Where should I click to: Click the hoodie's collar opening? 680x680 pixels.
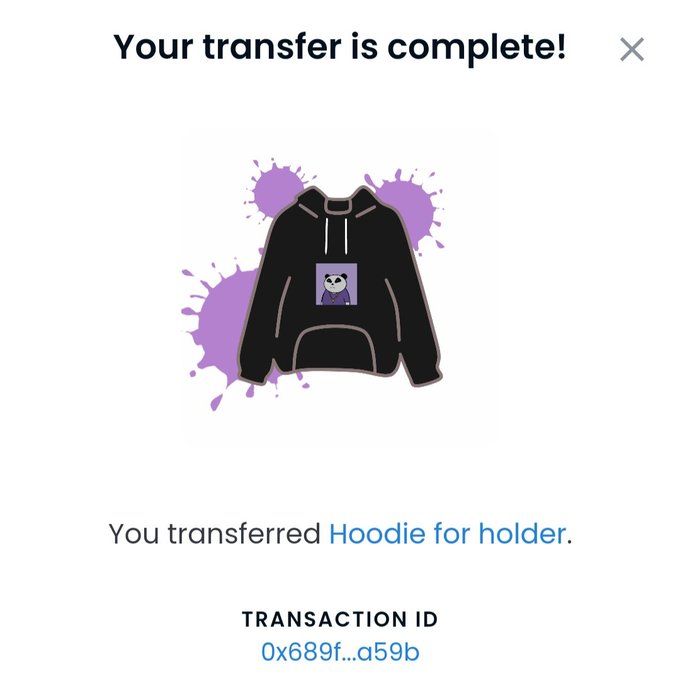[338, 206]
